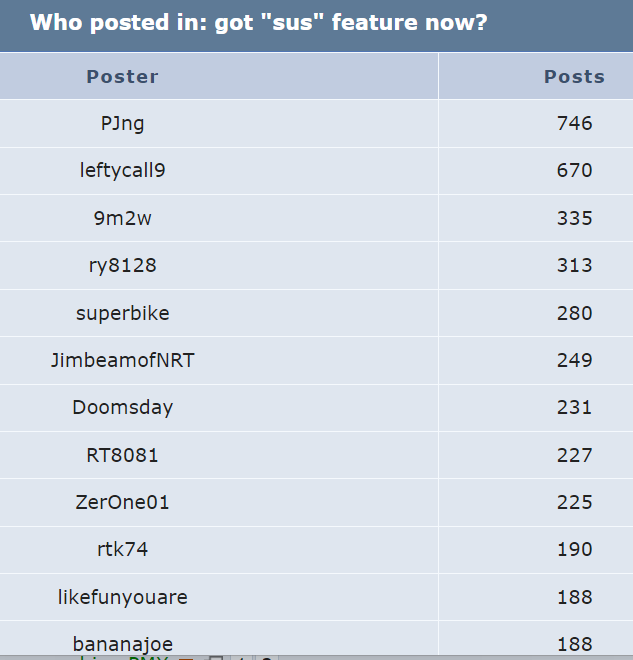Screen dimensions: 633x660
Task: Click the Posts column header
Action: (x=574, y=77)
